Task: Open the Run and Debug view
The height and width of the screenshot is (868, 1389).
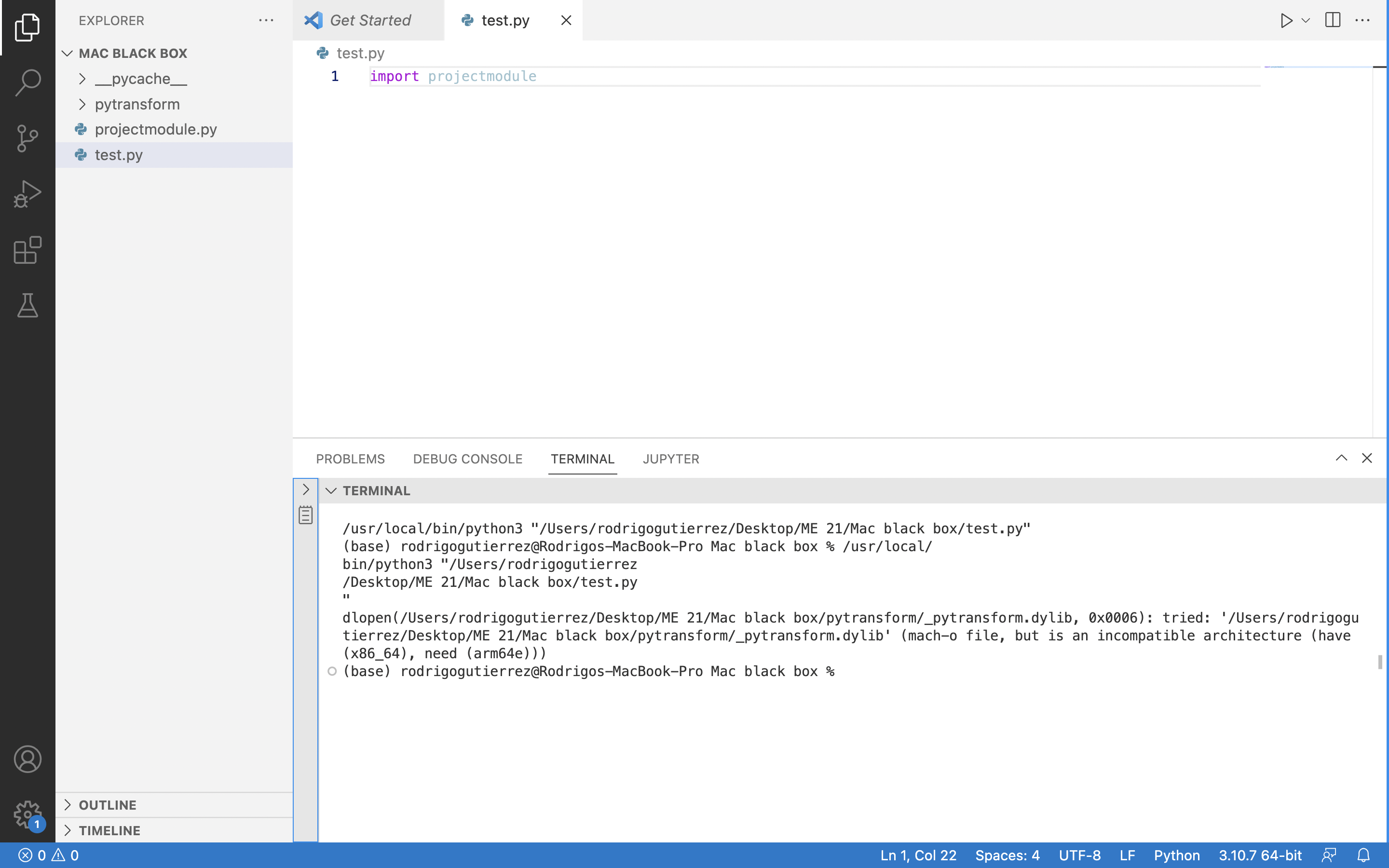Action: (x=27, y=193)
